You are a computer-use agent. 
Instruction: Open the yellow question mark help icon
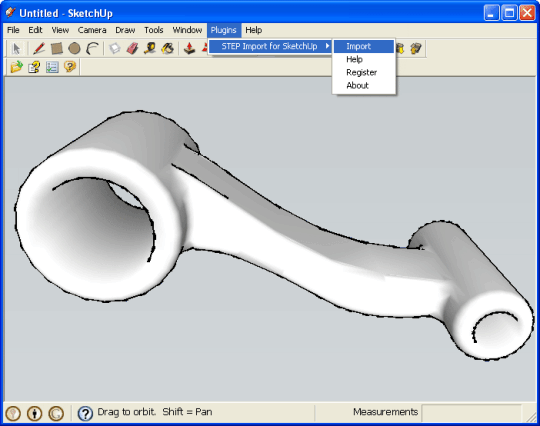tap(70, 66)
